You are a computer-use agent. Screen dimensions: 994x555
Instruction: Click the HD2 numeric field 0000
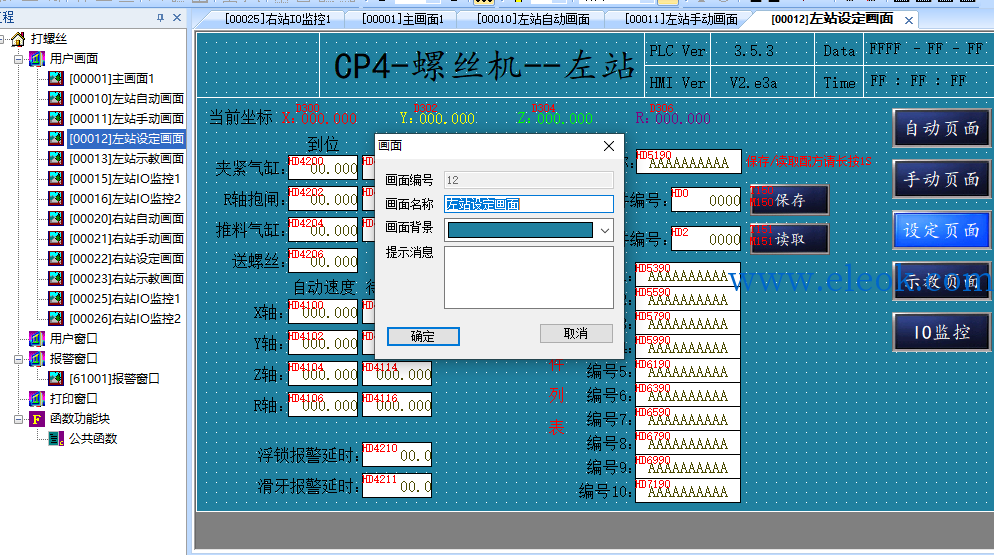pos(706,239)
